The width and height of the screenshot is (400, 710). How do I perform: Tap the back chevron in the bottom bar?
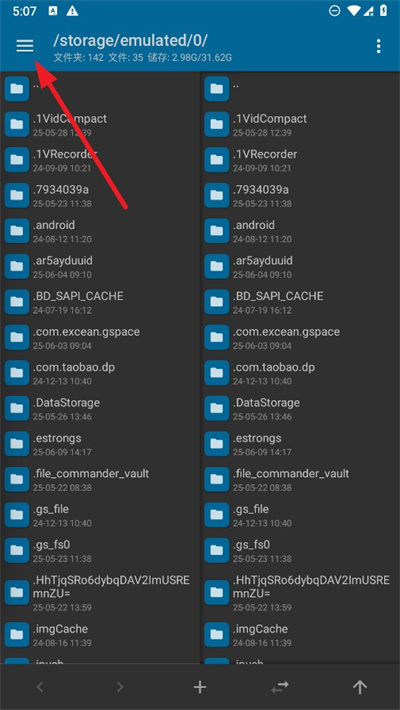[x=40, y=687]
